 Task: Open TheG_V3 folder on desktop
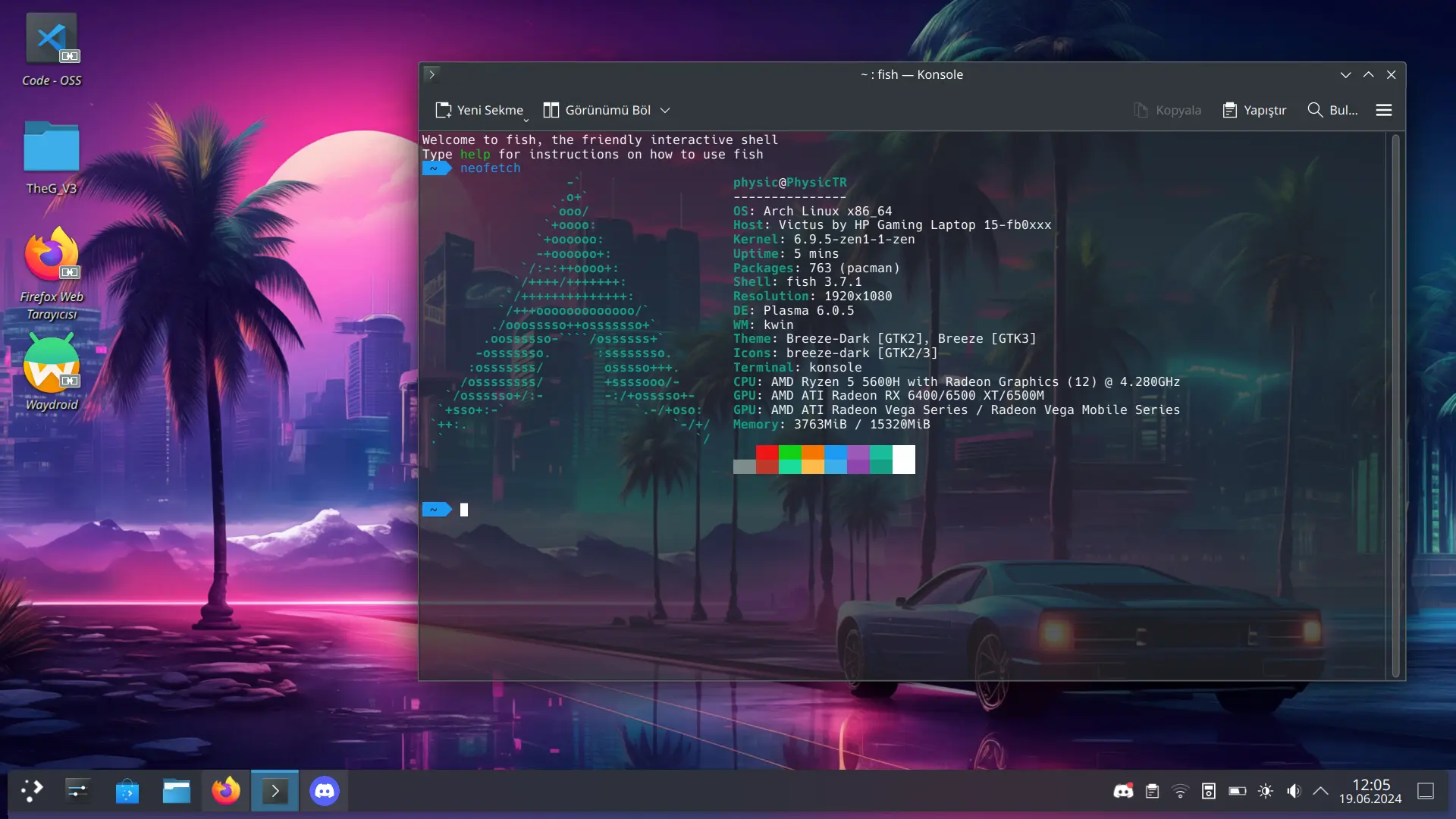coord(52,158)
